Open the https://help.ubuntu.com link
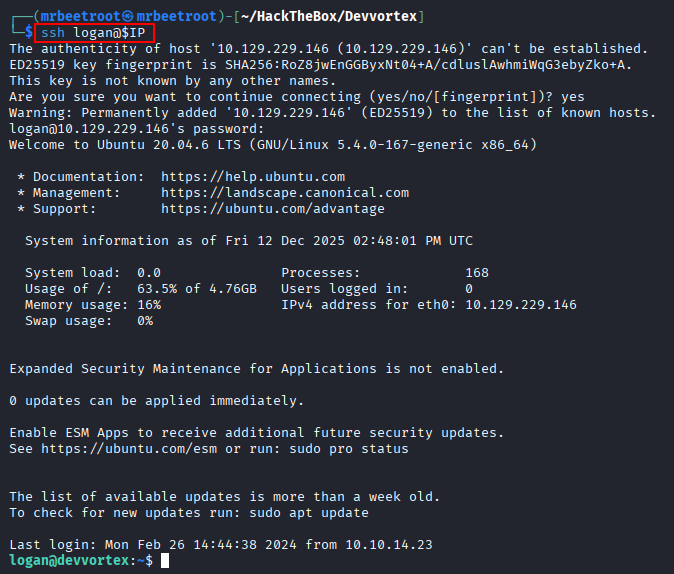The width and height of the screenshot is (674, 574). [x=253, y=177]
